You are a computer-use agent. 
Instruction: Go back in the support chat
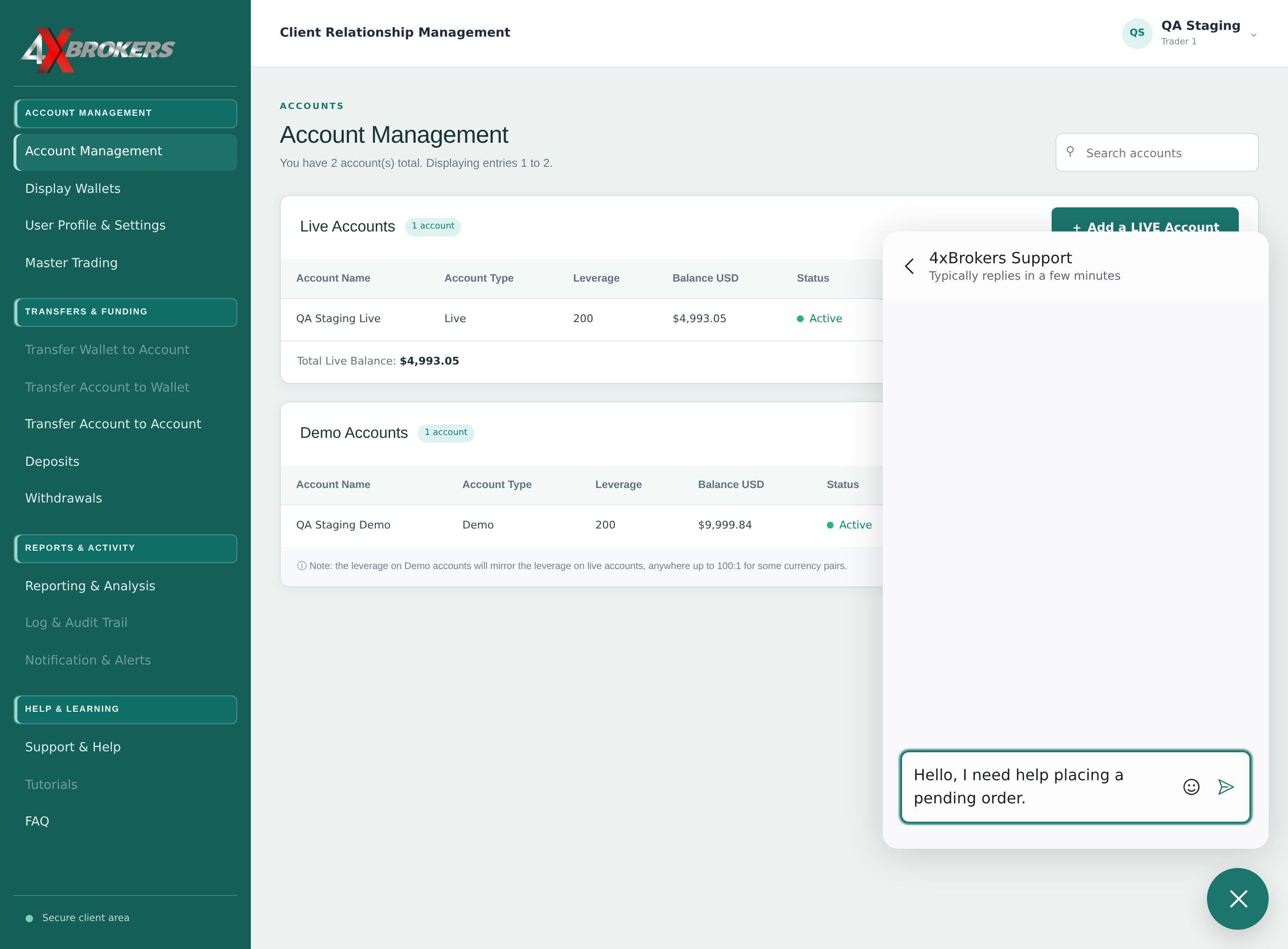pos(909,266)
